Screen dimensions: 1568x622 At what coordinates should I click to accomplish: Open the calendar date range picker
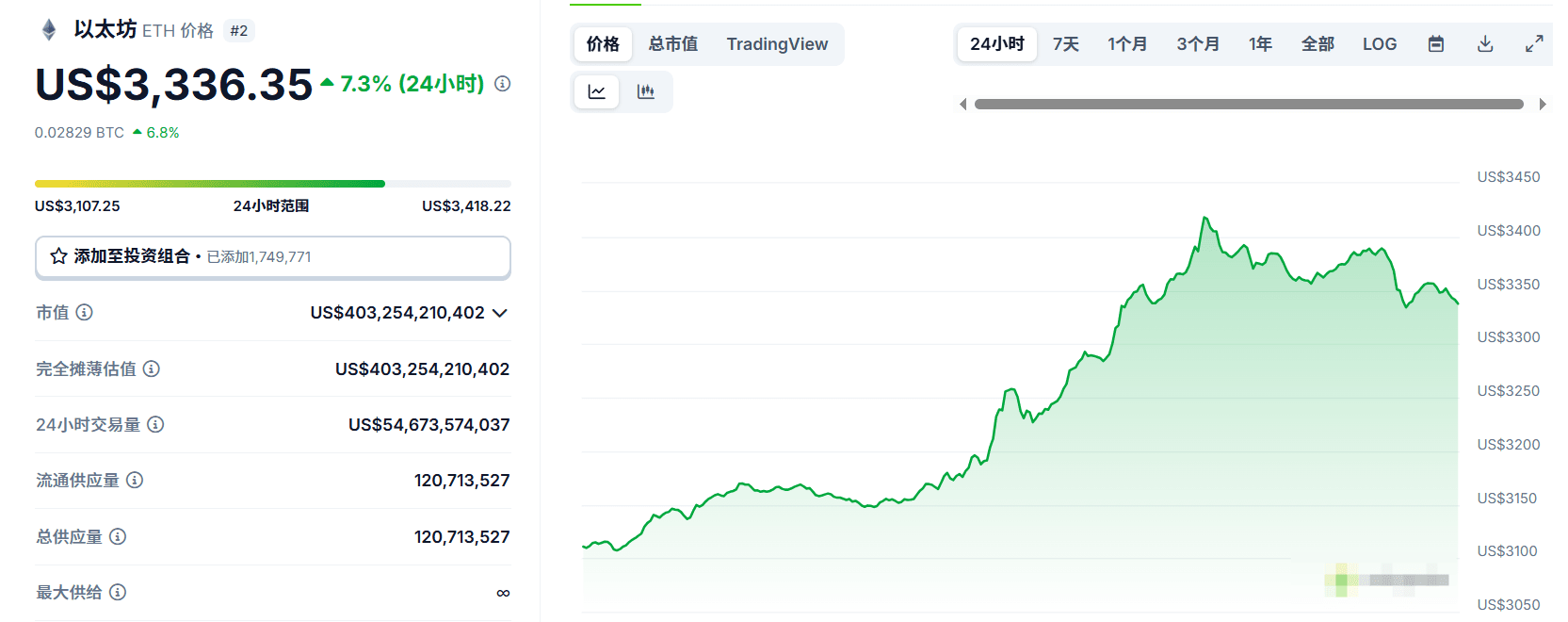[1436, 44]
